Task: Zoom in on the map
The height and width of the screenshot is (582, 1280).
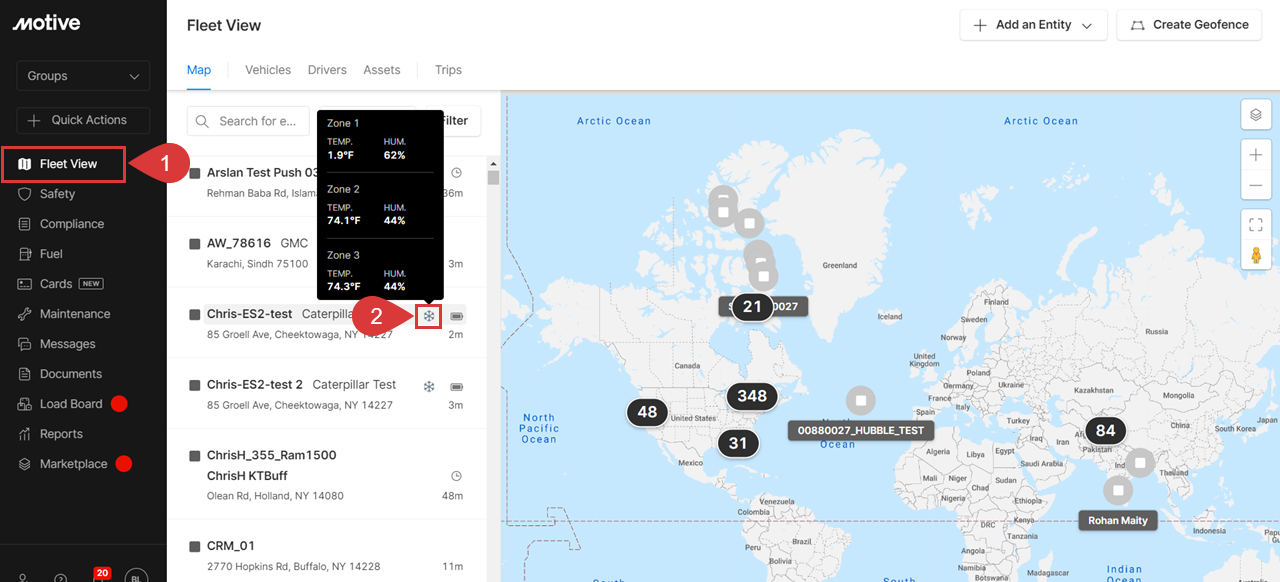Action: (1256, 155)
